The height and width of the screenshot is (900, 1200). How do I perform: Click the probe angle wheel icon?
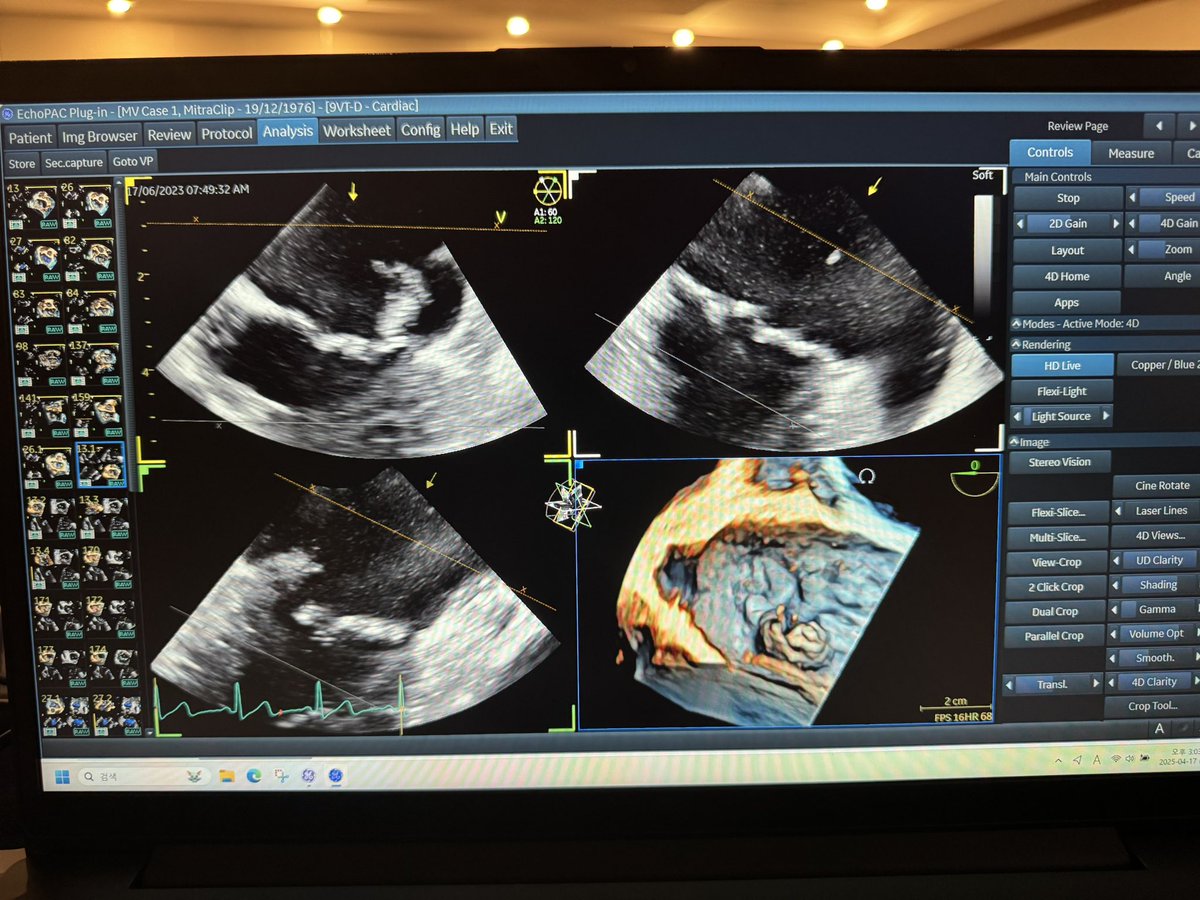point(548,190)
